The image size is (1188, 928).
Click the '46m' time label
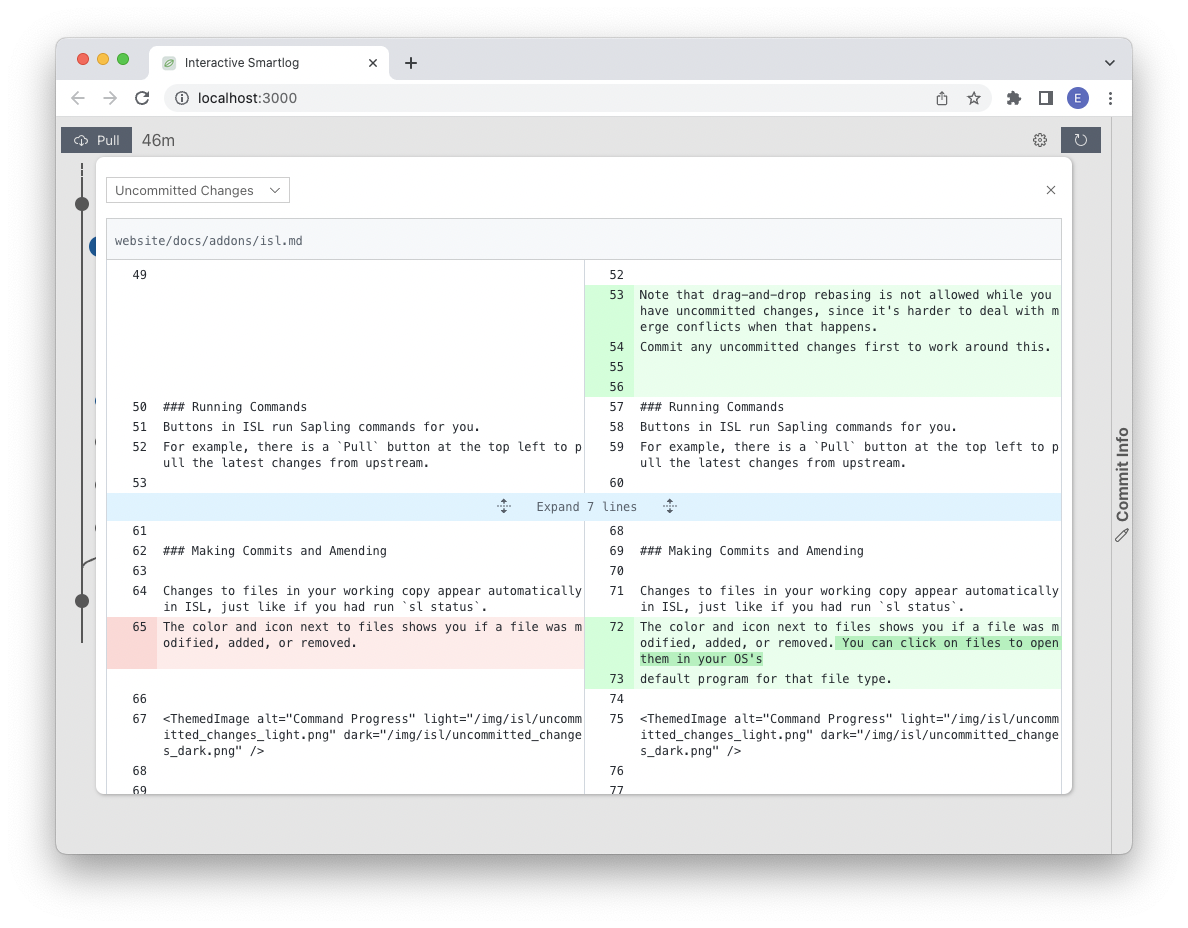point(158,140)
